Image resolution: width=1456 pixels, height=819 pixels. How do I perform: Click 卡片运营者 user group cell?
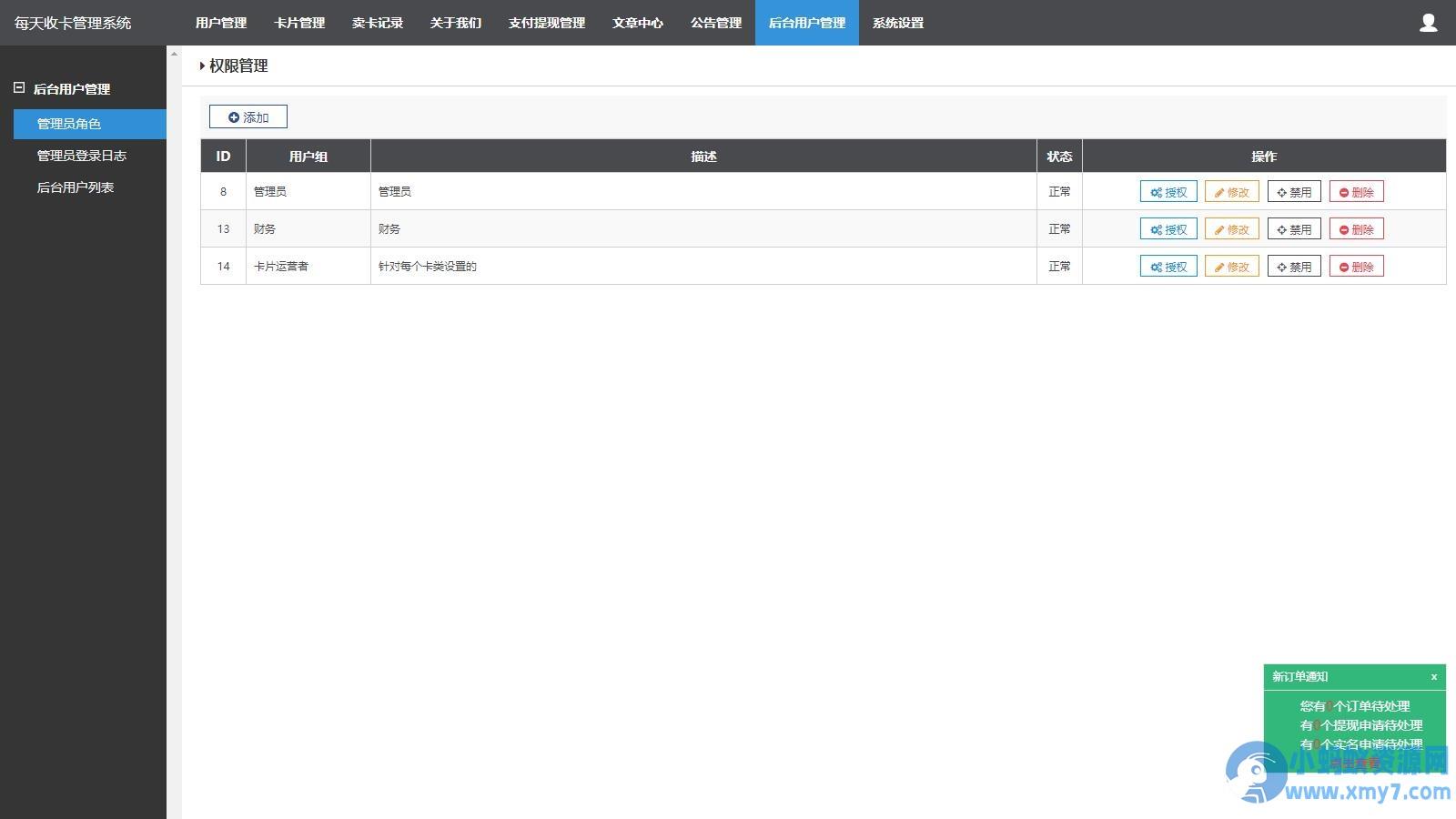[x=308, y=267]
